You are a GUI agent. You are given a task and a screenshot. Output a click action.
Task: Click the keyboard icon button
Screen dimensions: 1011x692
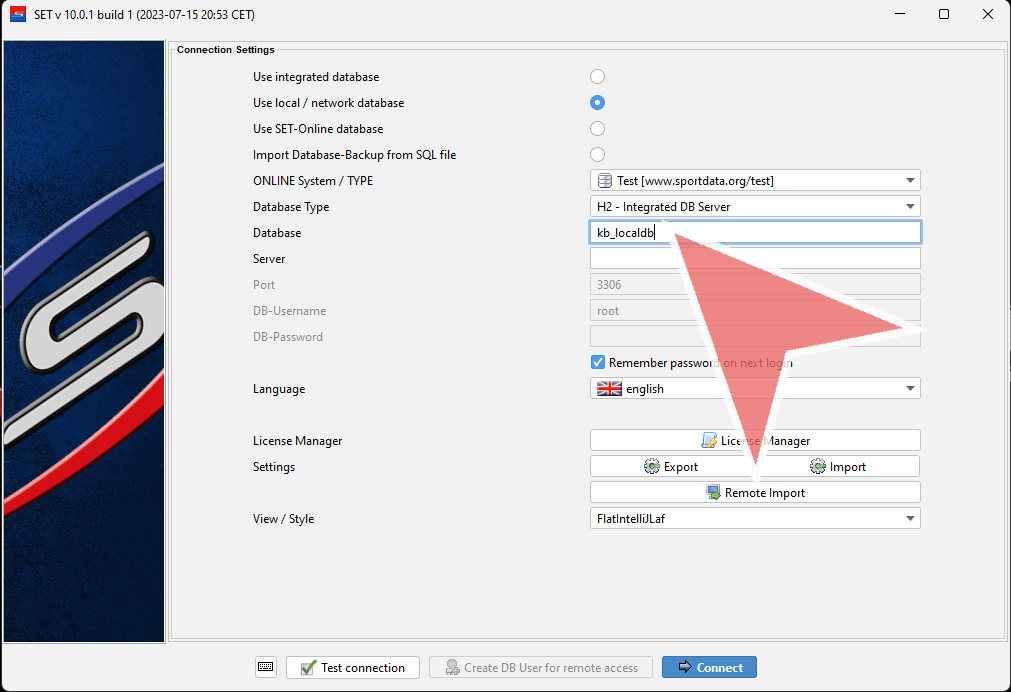pos(265,667)
